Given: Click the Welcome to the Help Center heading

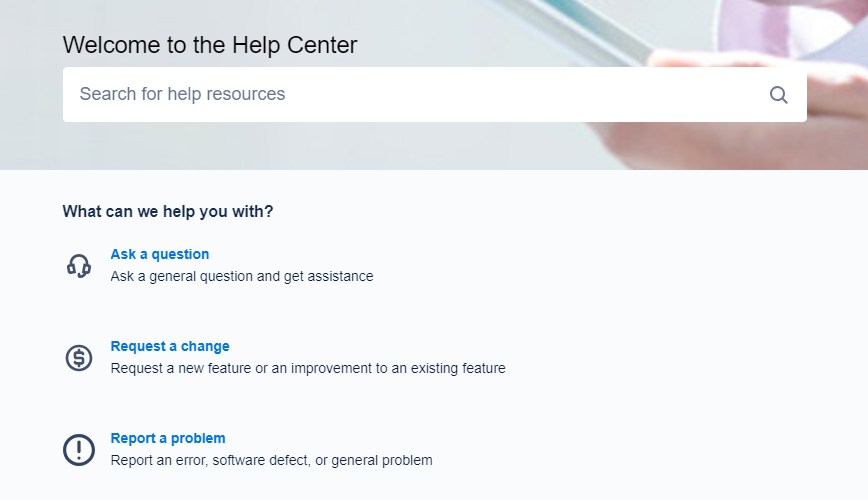Looking at the screenshot, I should (209, 45).
